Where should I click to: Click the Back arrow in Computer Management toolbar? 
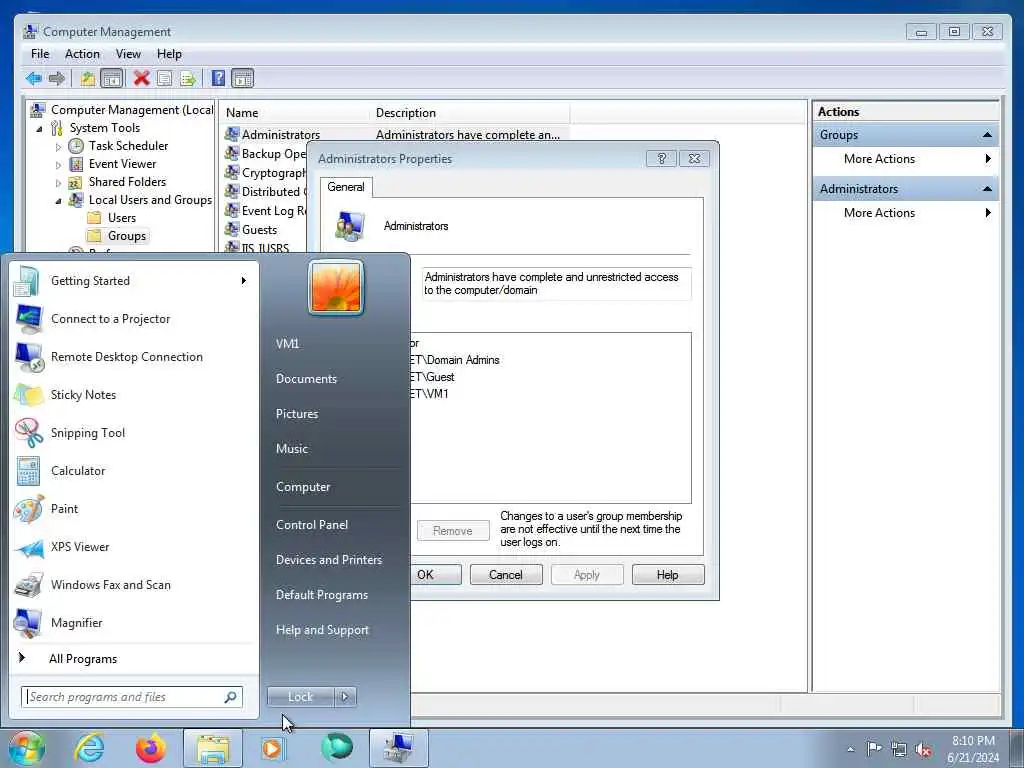click(33, 79)
